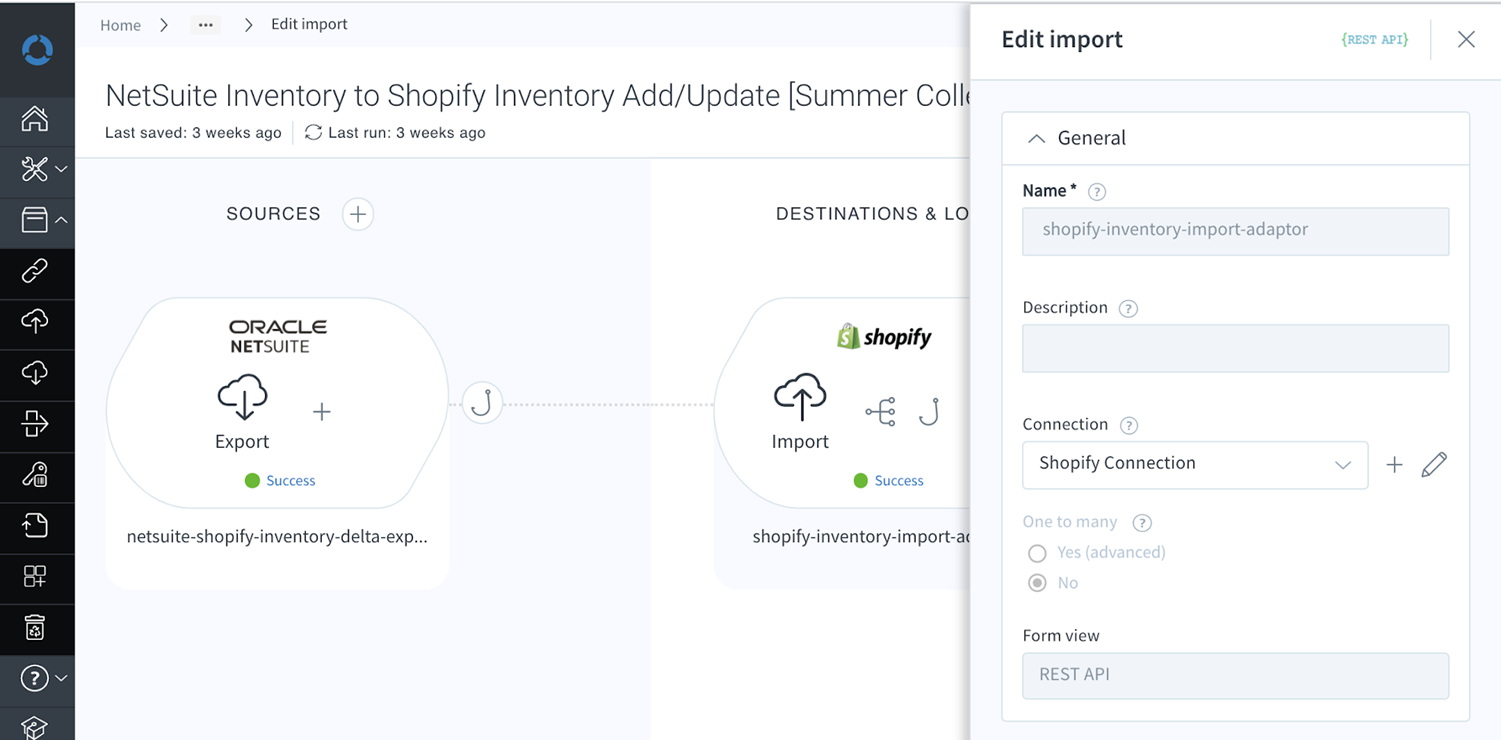
Task: Expand the Help menu chevron in sidebar
Action: [61, 678]
